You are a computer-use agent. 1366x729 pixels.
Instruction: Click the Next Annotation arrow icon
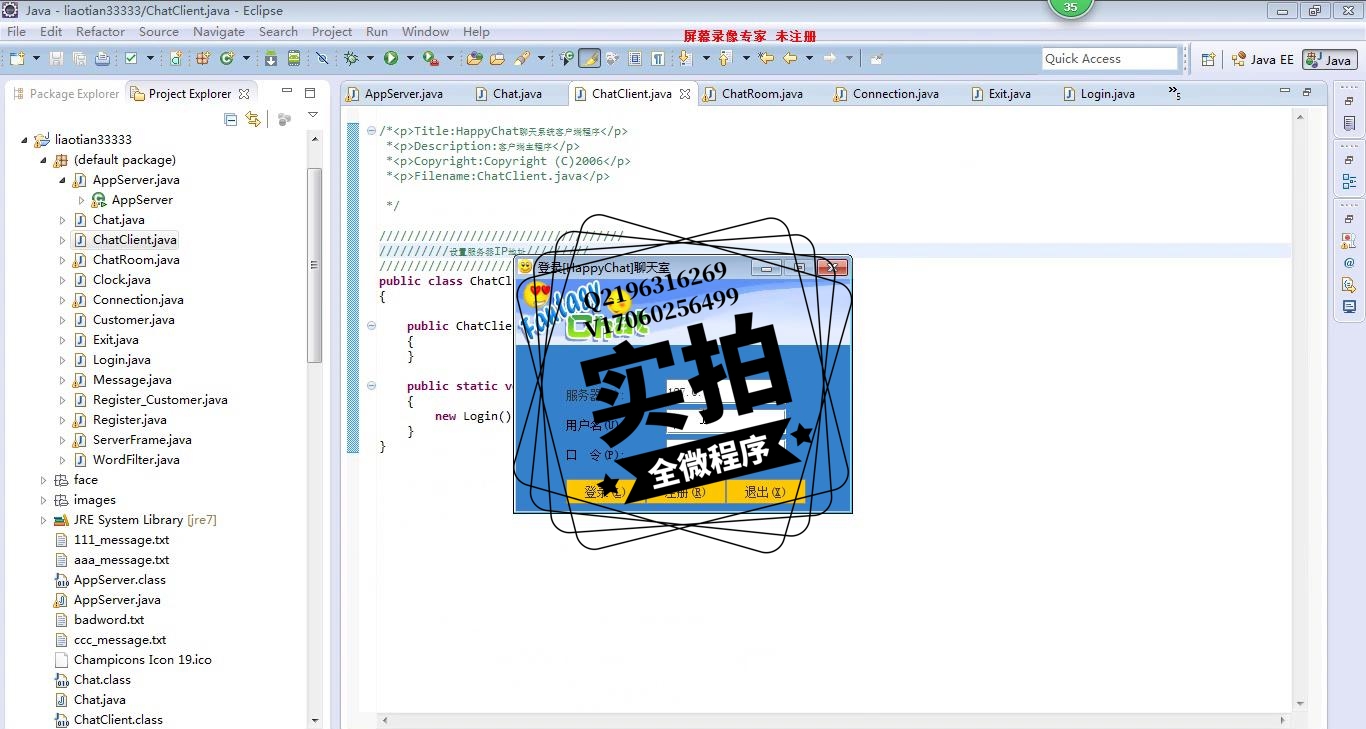pos(685,59)
